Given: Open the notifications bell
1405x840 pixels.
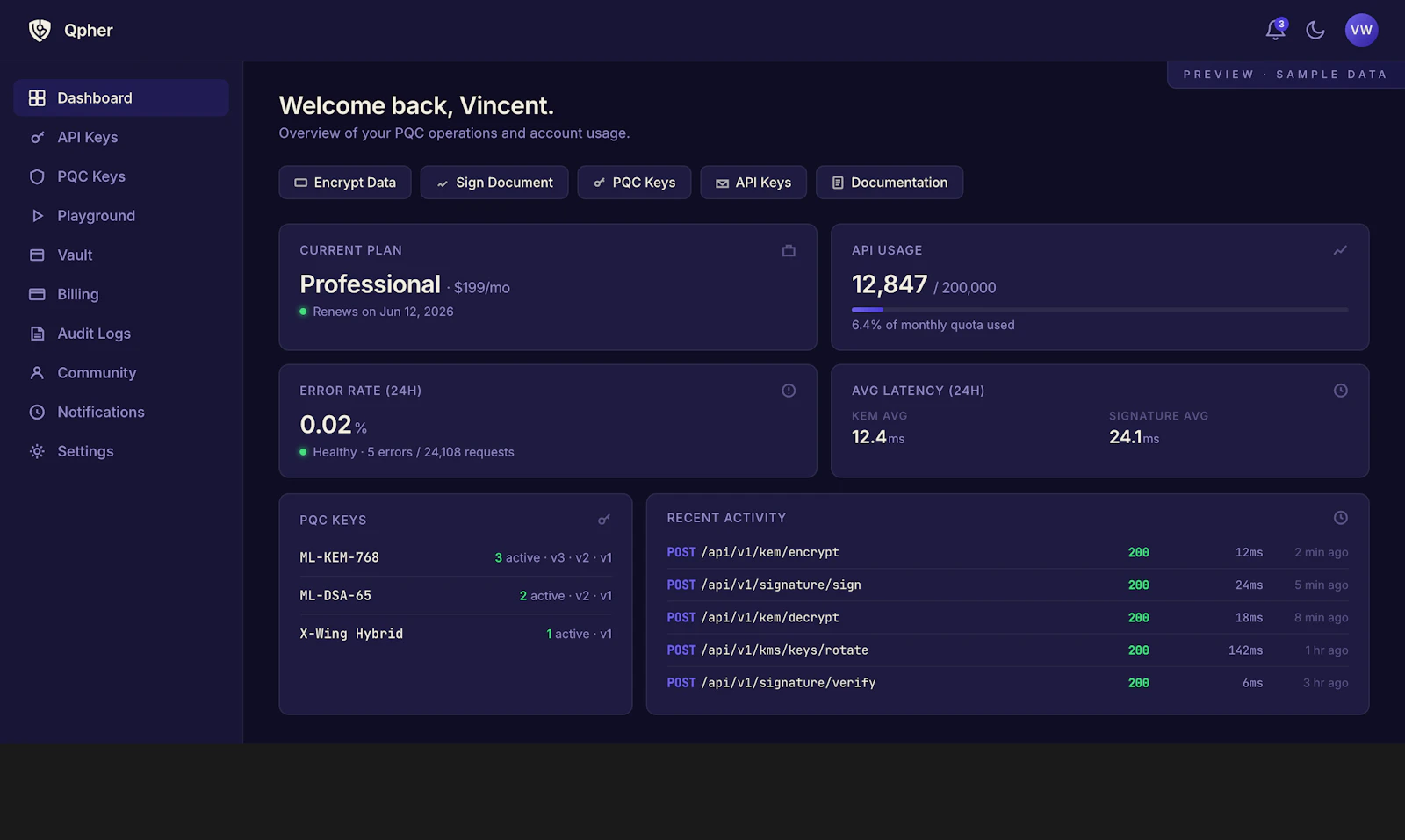Looking at the screenshot, I should click(x=1276, y=30).
